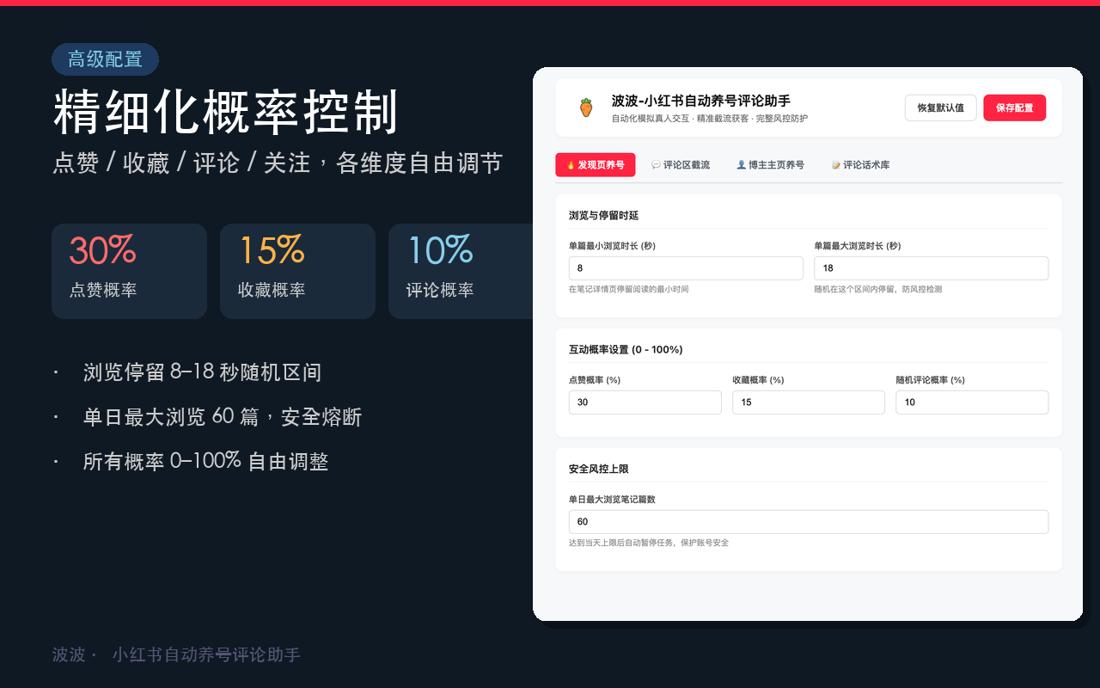1100x688 pixels.
Task: Click the carrot app logo icon
Action: coord(586,107)
